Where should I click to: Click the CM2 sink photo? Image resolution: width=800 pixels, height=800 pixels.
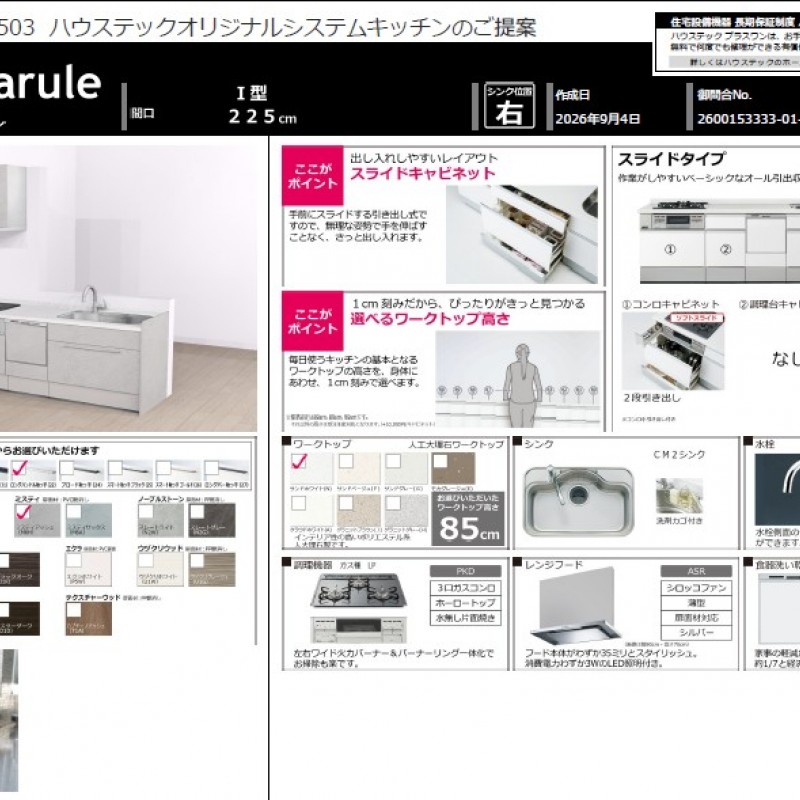(579, 500)
